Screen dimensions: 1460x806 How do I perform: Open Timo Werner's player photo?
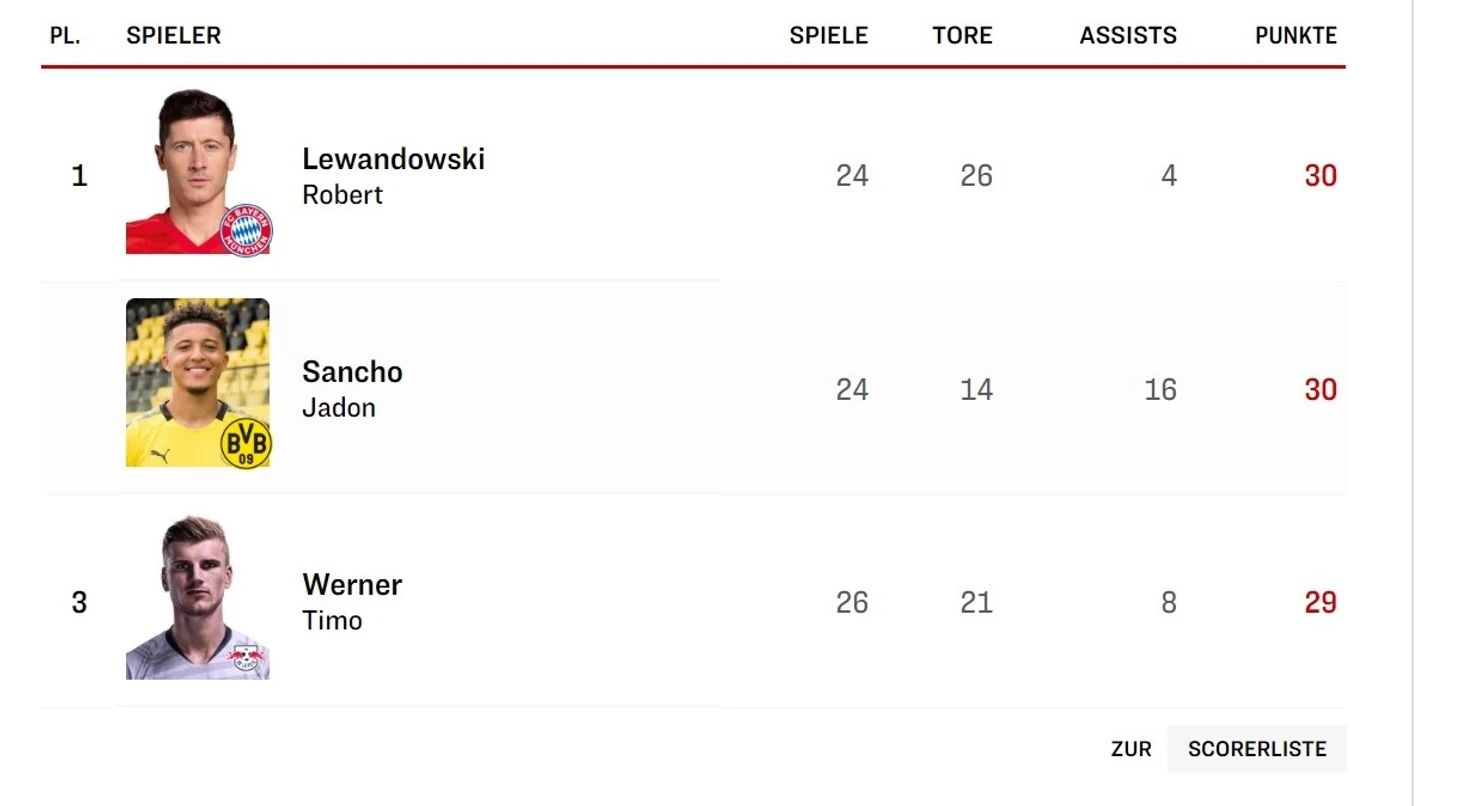[x=197, y=596]
